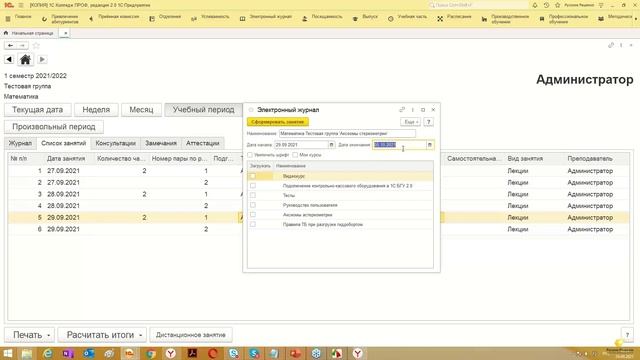Click the link icon in Электронный журнал dialog header

click(x=402, y=110)
